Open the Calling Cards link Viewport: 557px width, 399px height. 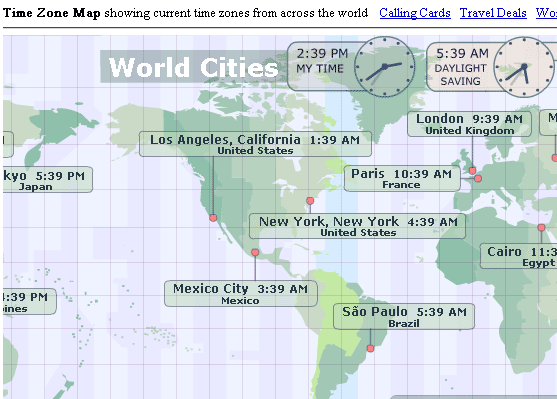point(415,13)
